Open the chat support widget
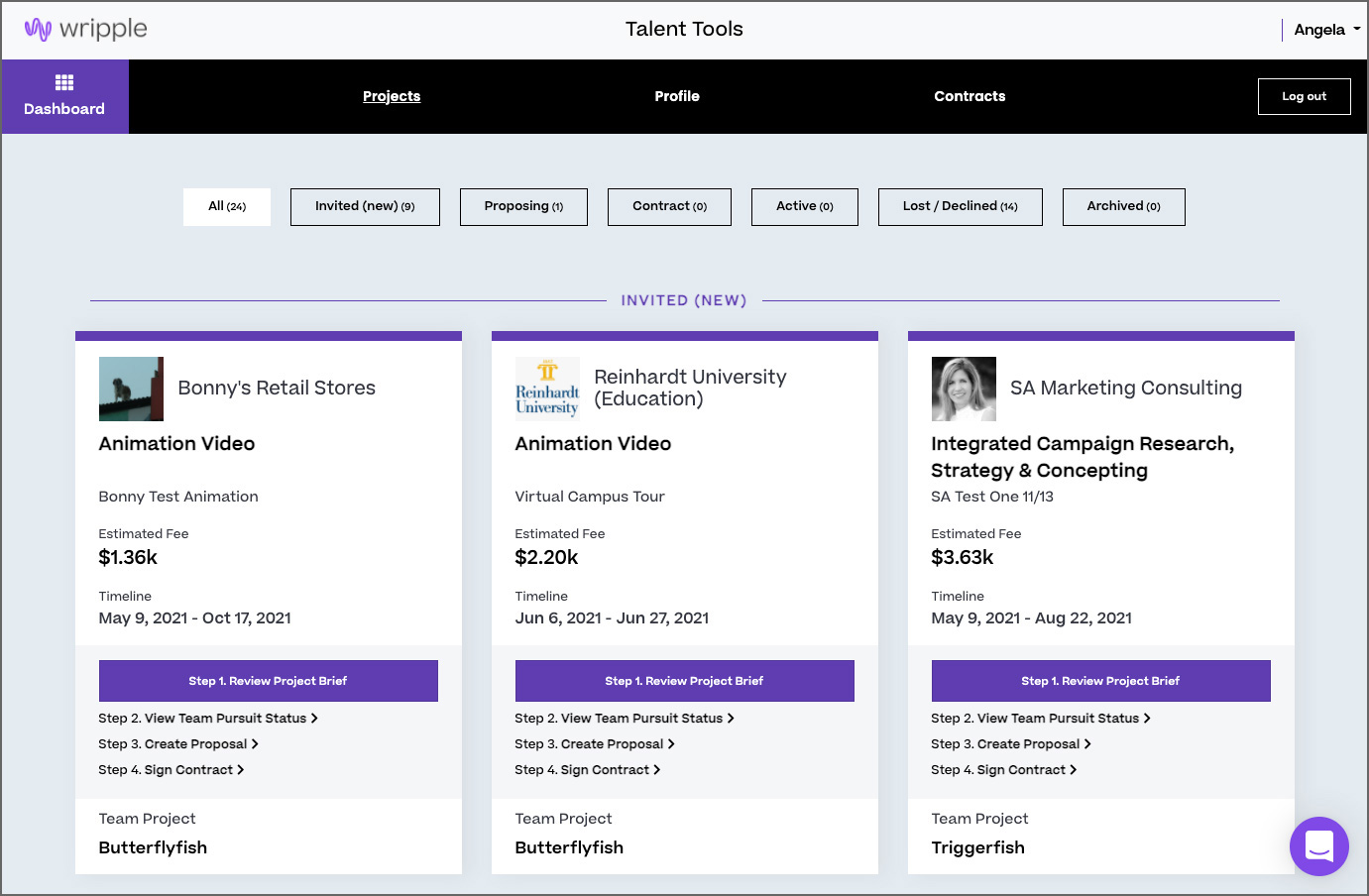The width and height of the screenshot is (1369, 896). click(x=1318, y=846)
